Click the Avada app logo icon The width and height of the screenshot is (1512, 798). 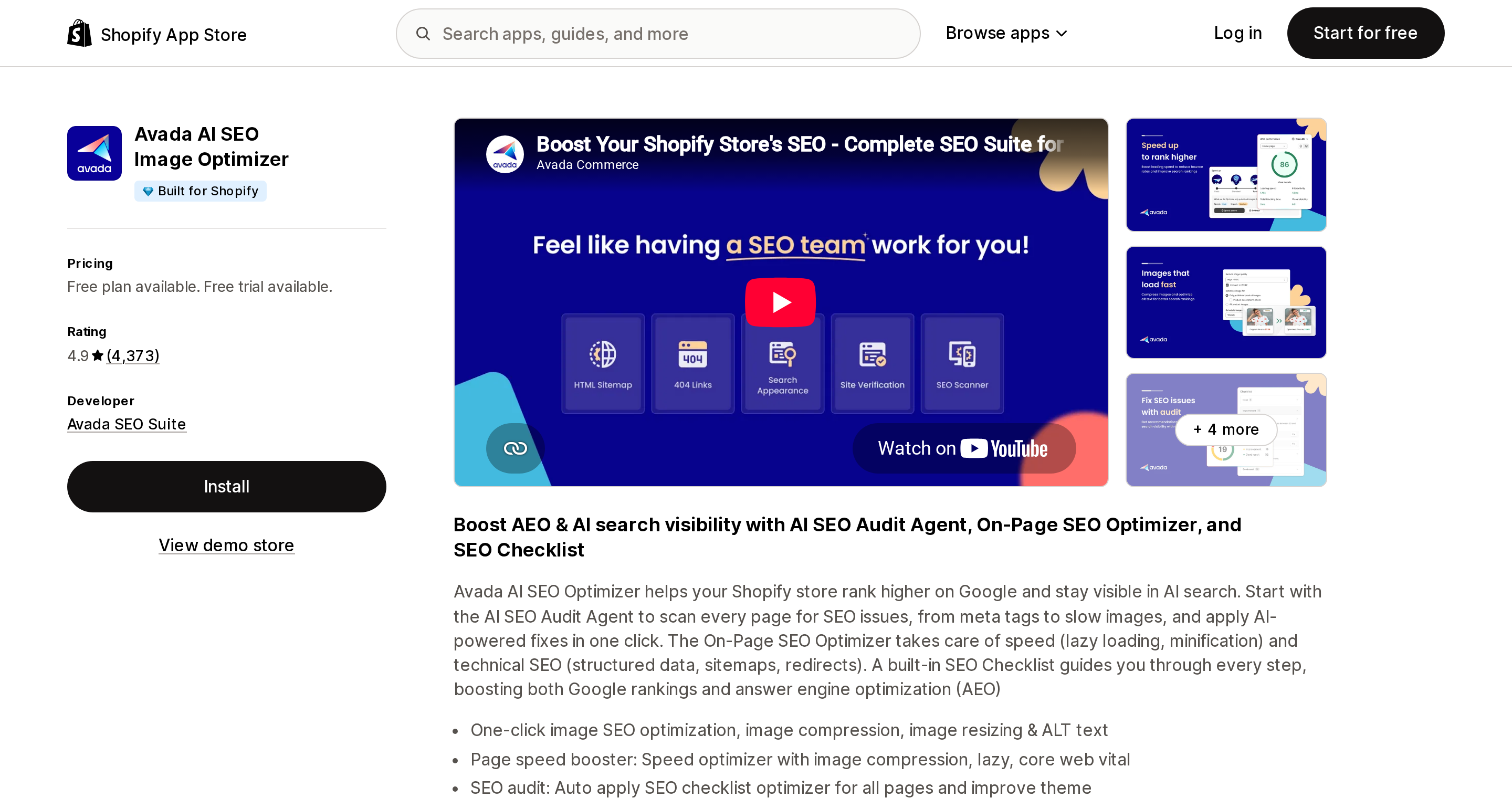[x=94, y=153]
